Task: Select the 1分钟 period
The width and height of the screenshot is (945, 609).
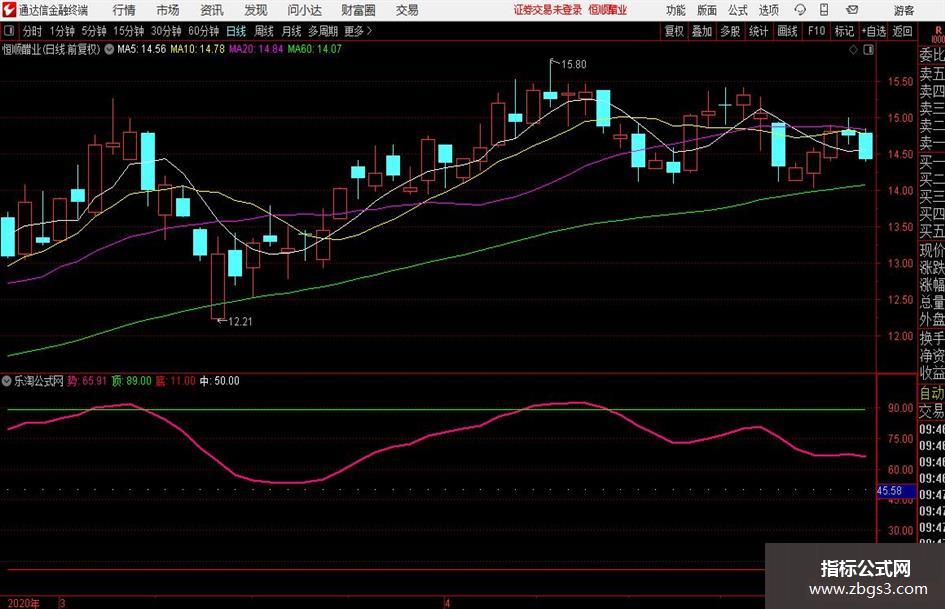Action: point(62,31)
